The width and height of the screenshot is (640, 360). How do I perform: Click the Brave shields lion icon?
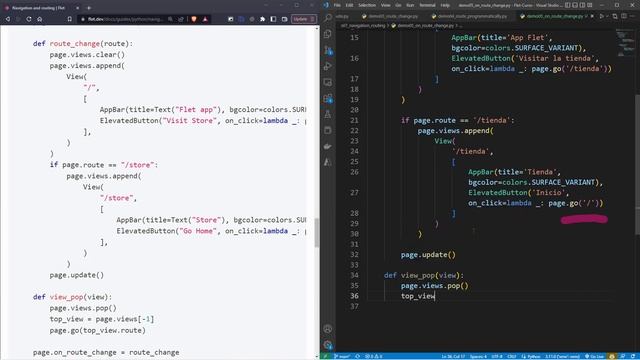click(x=194, y=19)
